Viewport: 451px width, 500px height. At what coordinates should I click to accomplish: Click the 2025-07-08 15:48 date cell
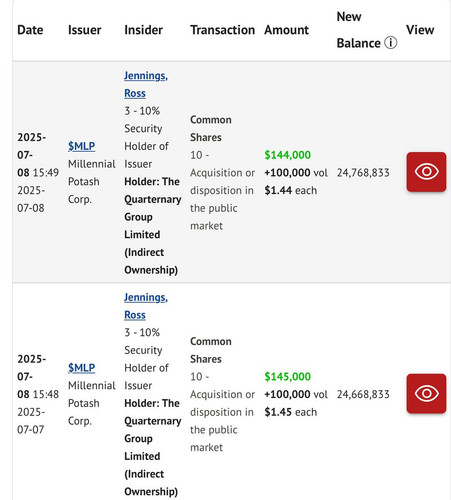pos(38,377)
